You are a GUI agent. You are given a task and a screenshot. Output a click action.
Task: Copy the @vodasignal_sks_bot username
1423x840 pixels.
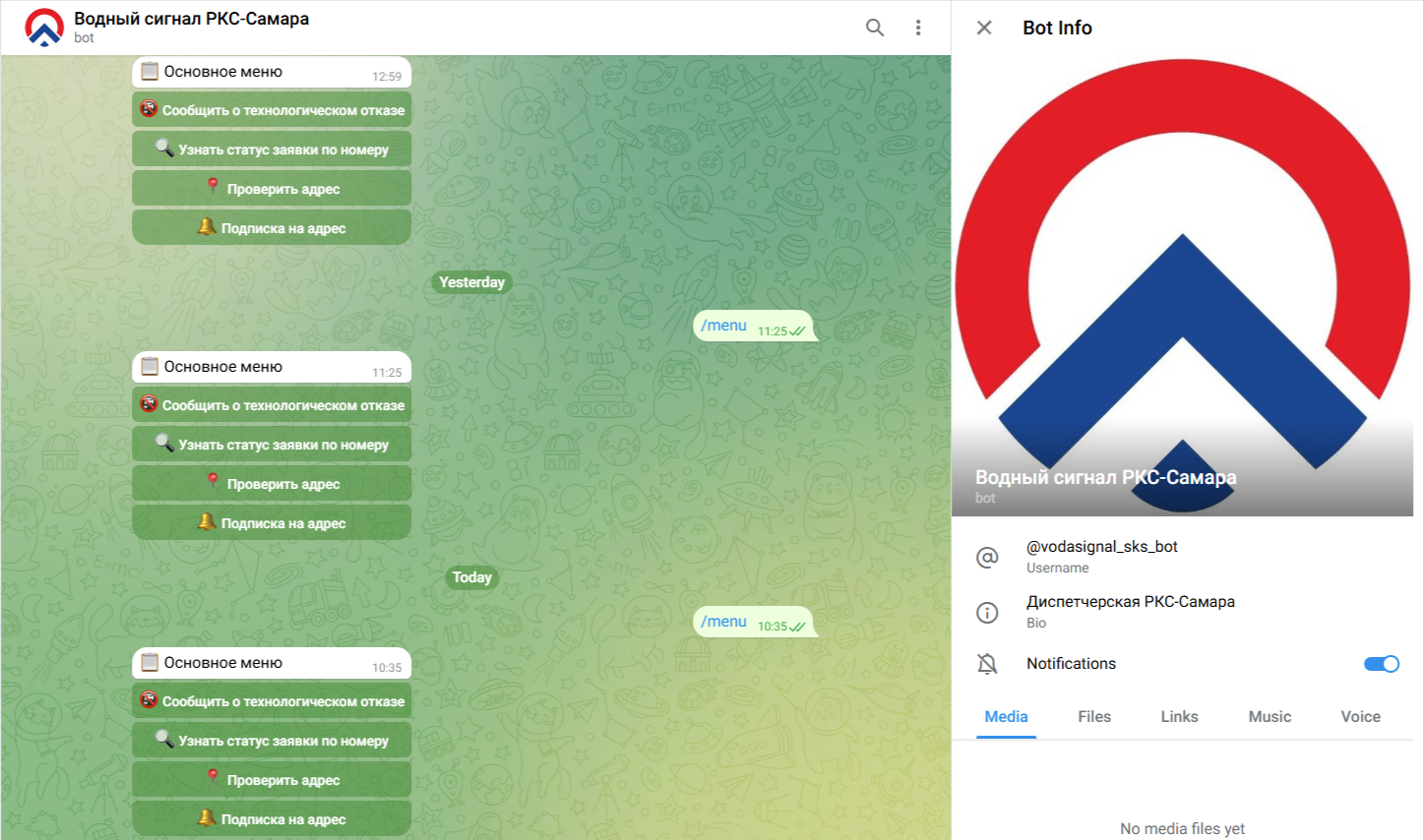pyautogui.click(x=1101, y=547)
